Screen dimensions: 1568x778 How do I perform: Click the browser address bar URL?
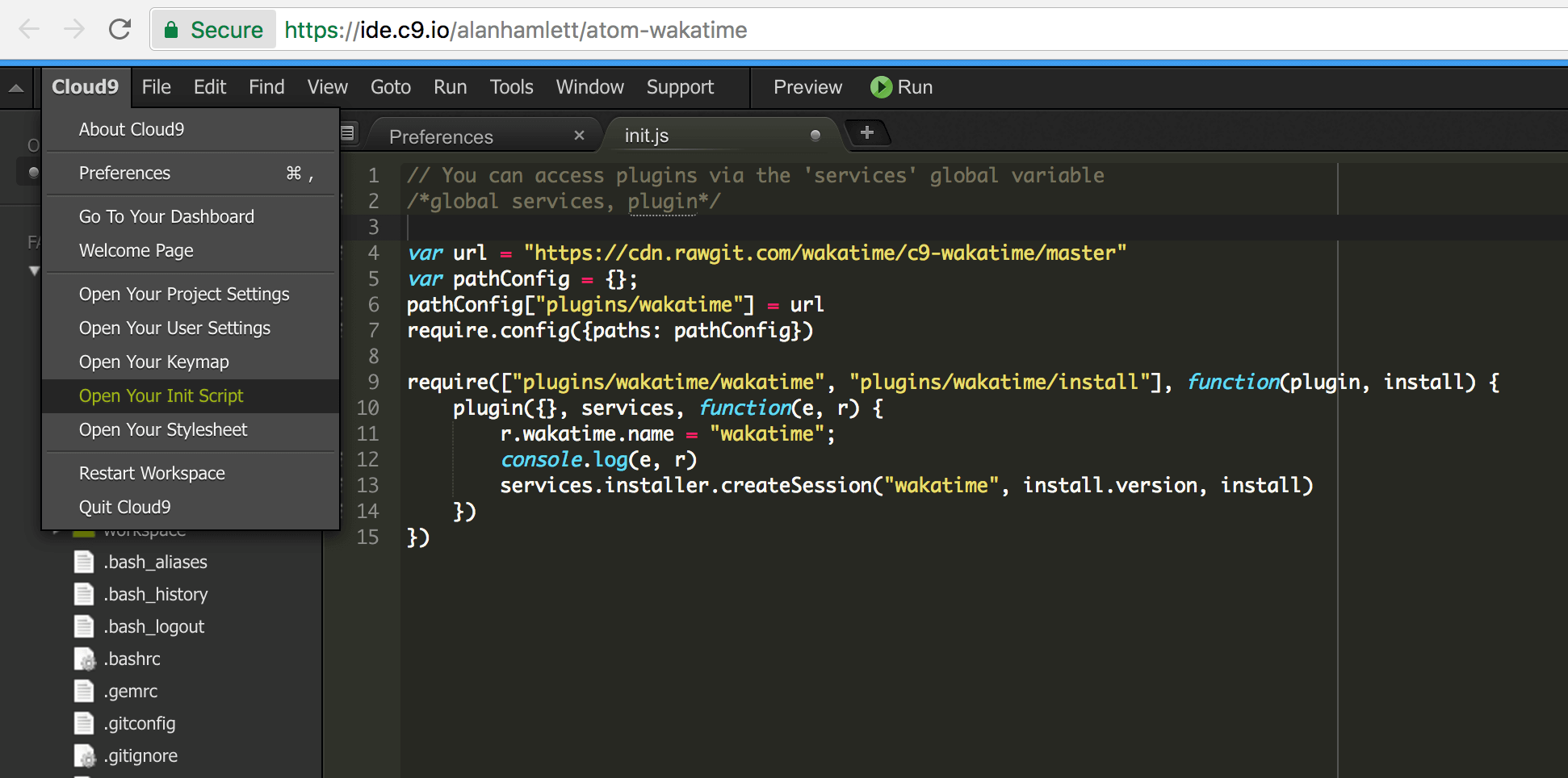click(x=515, y=31)
